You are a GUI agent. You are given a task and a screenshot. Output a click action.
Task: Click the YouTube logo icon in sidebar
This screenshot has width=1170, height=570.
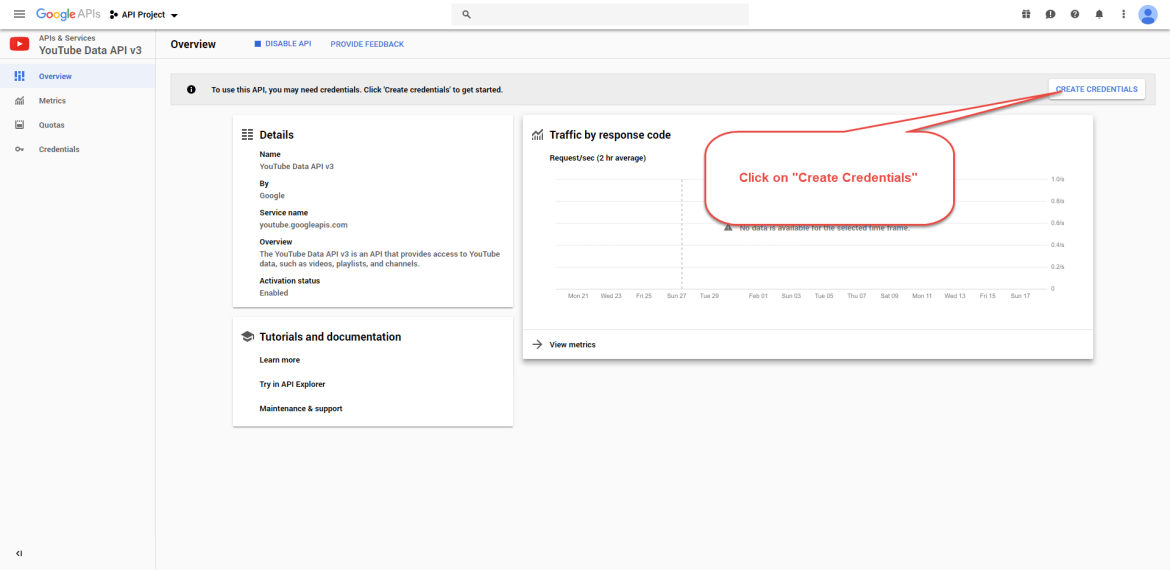click(19, 44)
